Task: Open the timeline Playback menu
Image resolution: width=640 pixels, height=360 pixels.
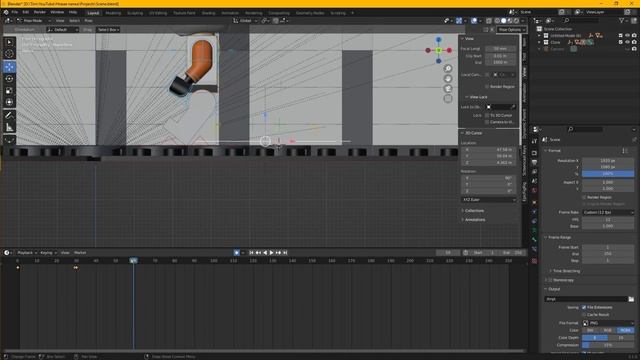Action: [27, 253]
